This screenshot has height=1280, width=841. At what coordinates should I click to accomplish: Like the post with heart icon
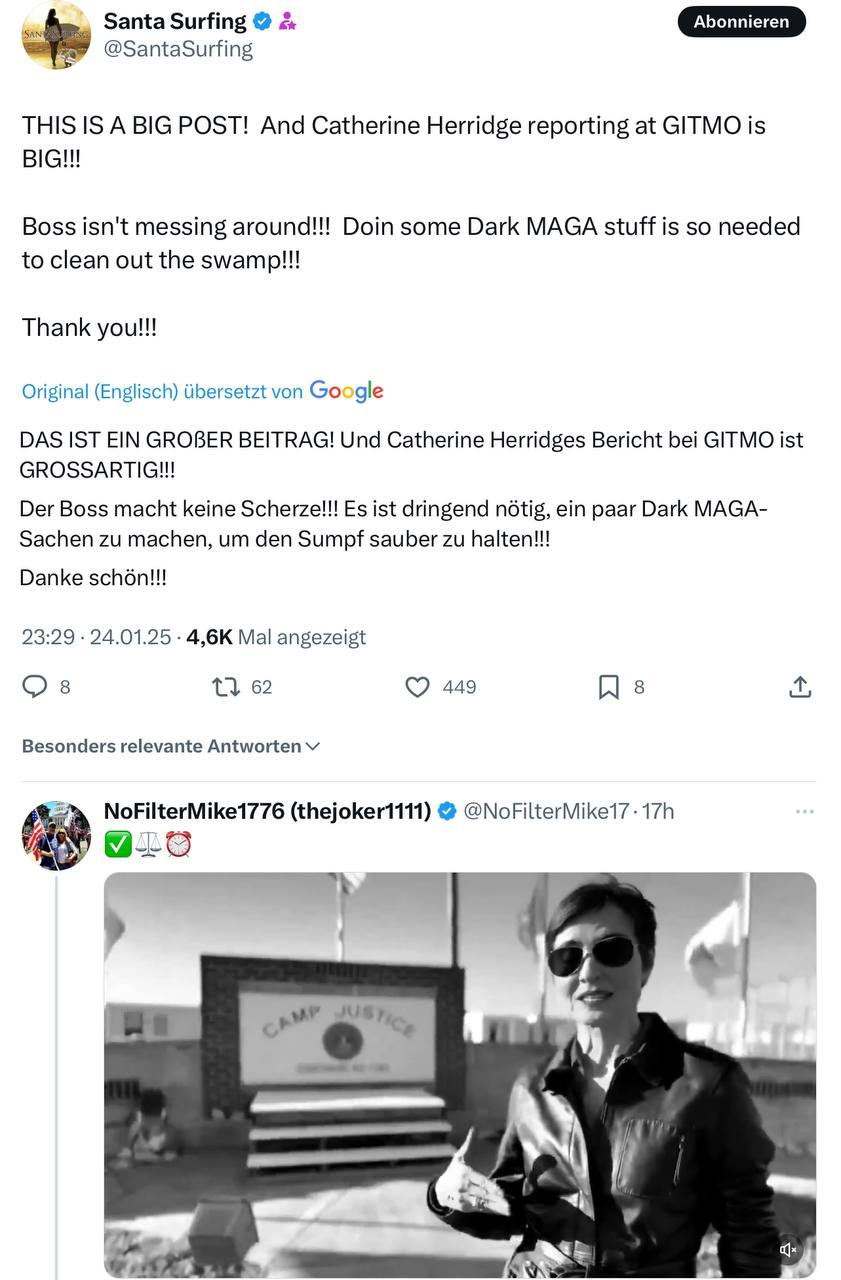(x=417, y=687)
